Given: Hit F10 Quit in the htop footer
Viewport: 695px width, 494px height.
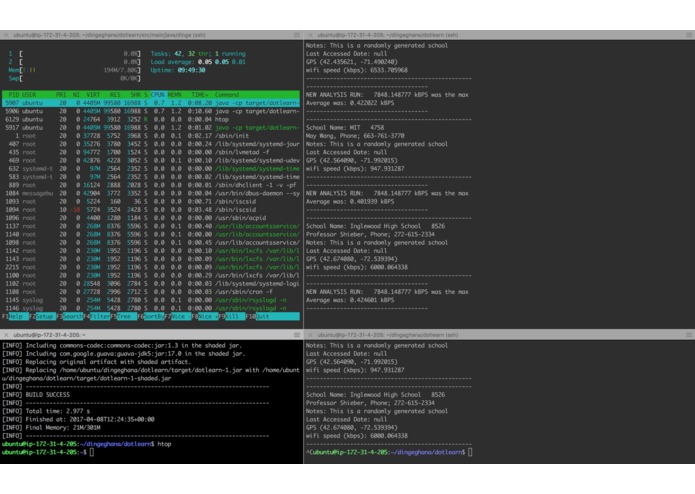Looking at the screenshot, I should pos(273,316).
